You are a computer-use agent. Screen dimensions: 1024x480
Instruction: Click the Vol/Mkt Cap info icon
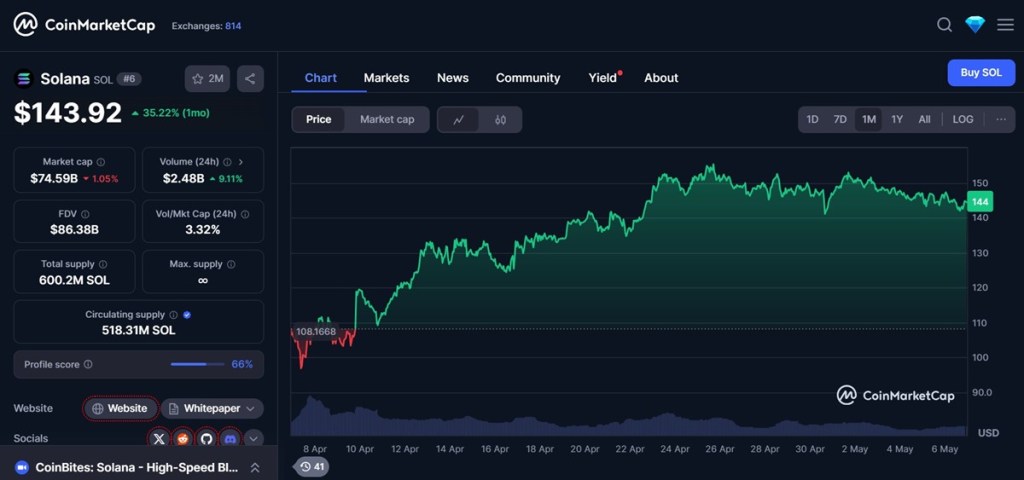pos(245,214)
